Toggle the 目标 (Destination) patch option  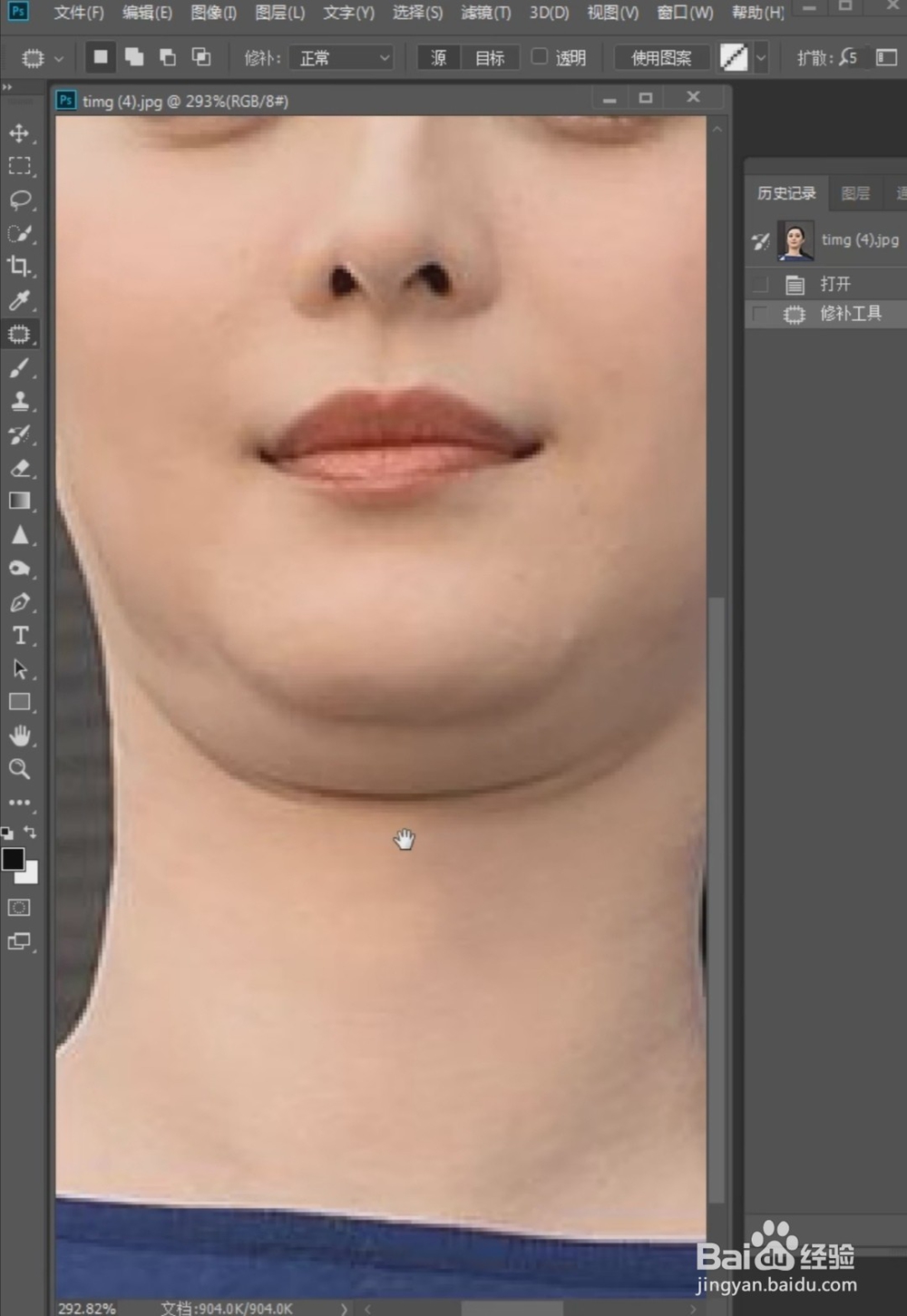490,58
